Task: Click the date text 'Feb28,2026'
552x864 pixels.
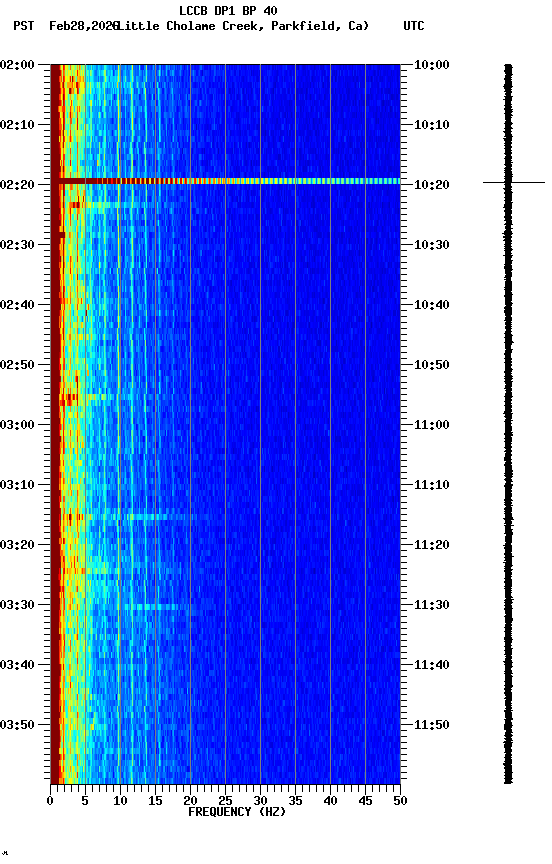Action: point(84,26)
